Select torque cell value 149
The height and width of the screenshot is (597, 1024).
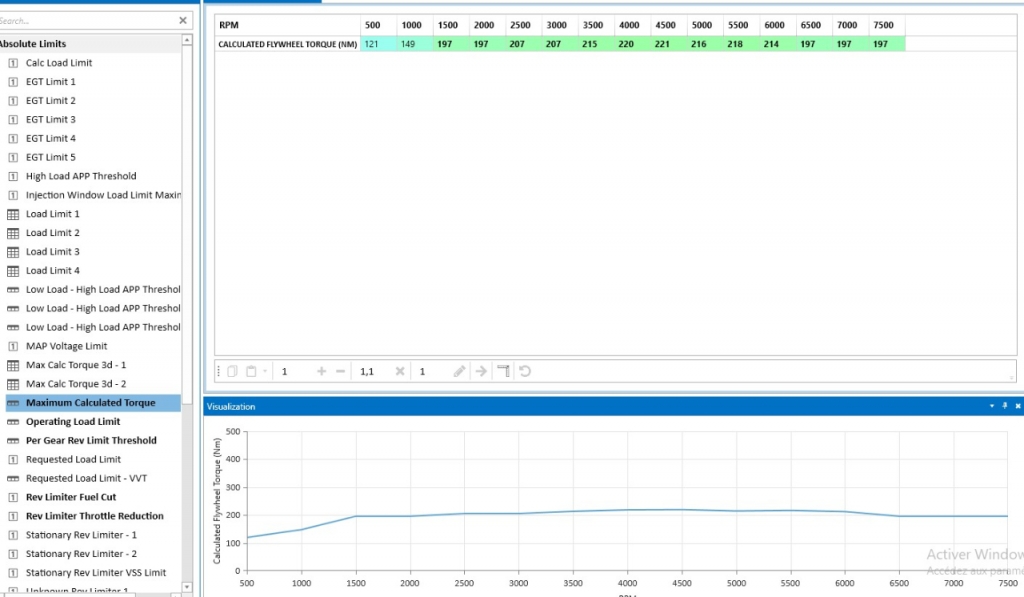coord(415,44)
